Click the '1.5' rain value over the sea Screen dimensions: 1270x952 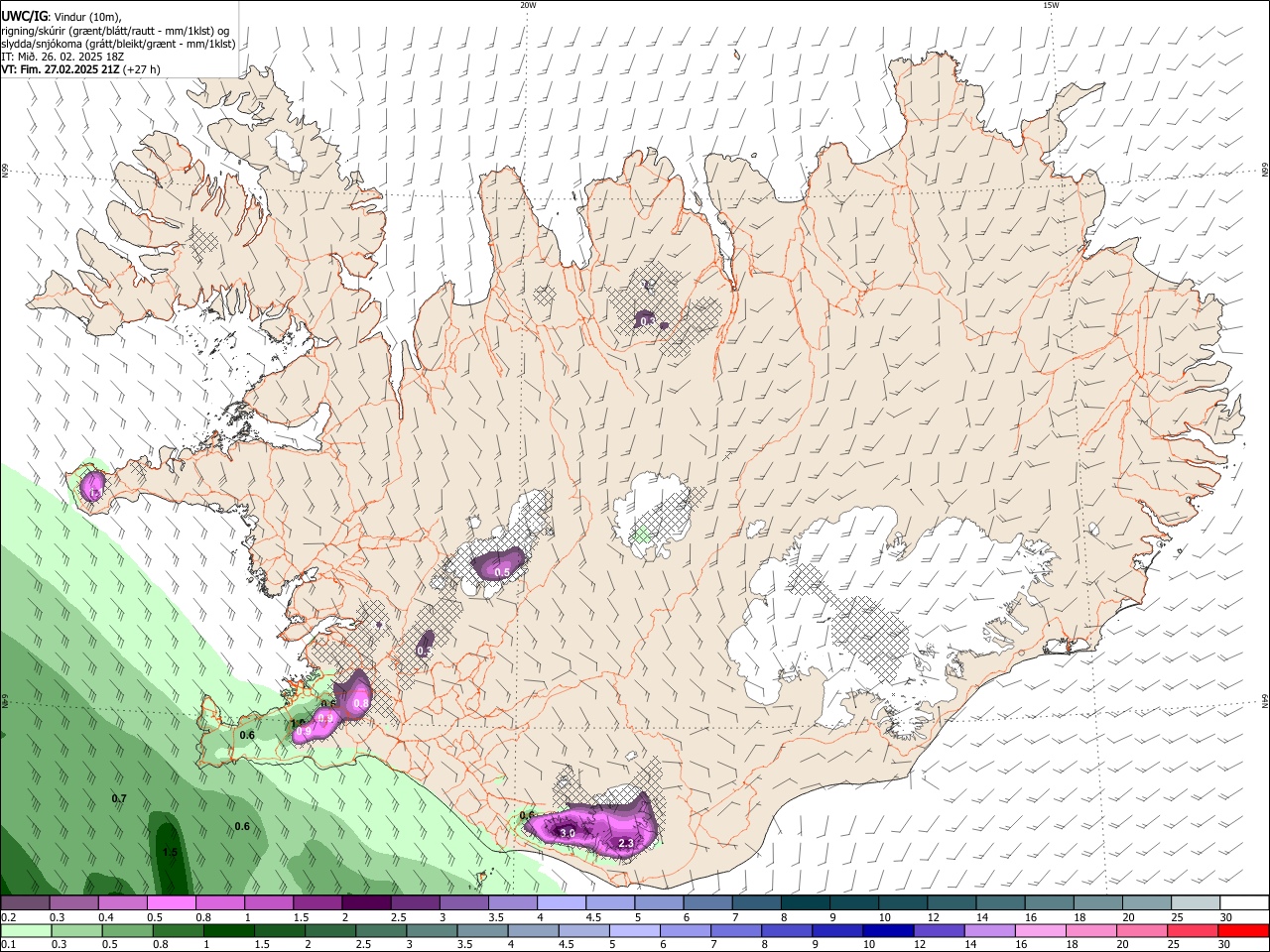[170, 852]
